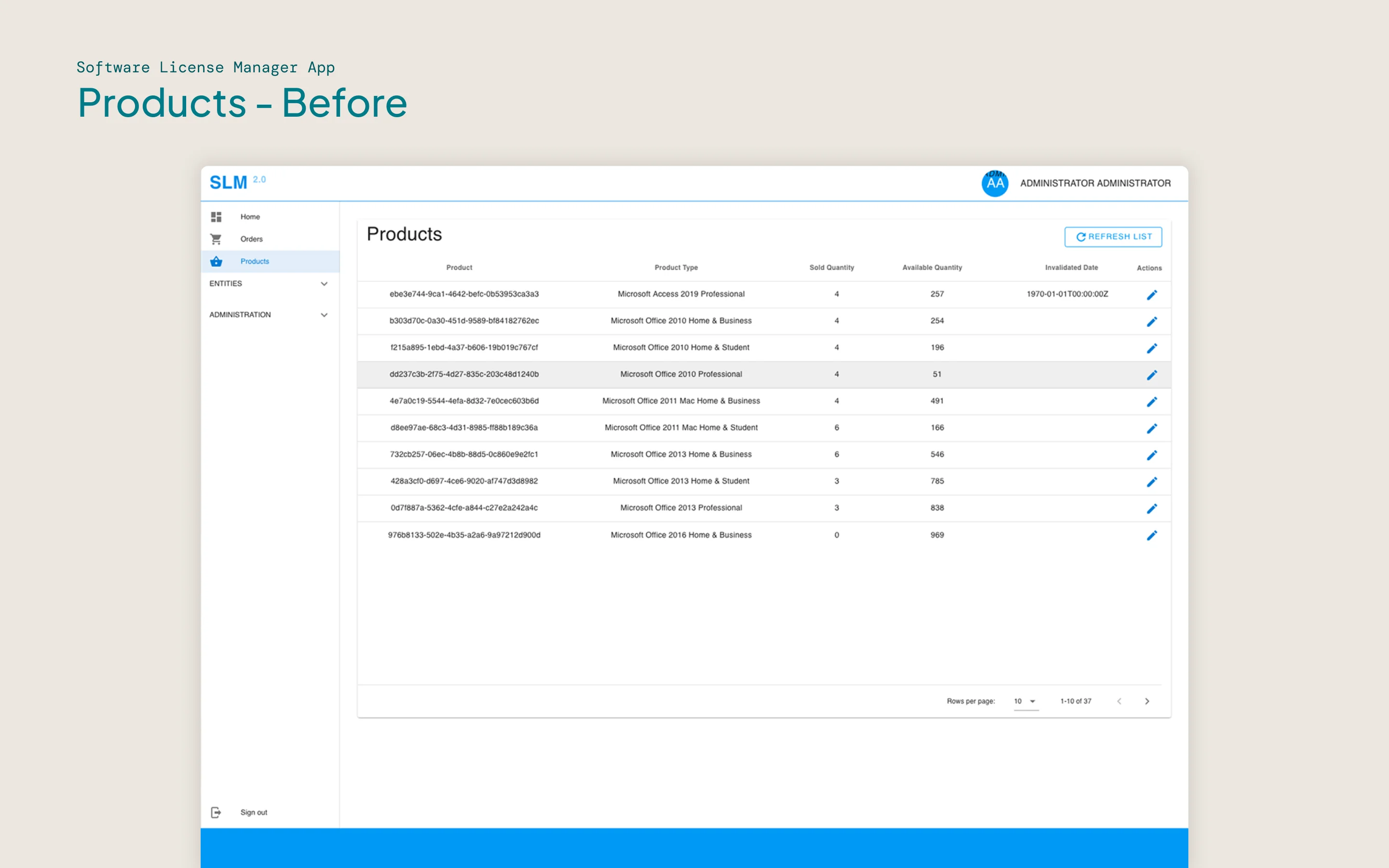Click product ID f215a895-1ebd-4a37-b606-19b019c767cf
Viewport: 1389px width, 868px height.
click(x=464, y=347)
